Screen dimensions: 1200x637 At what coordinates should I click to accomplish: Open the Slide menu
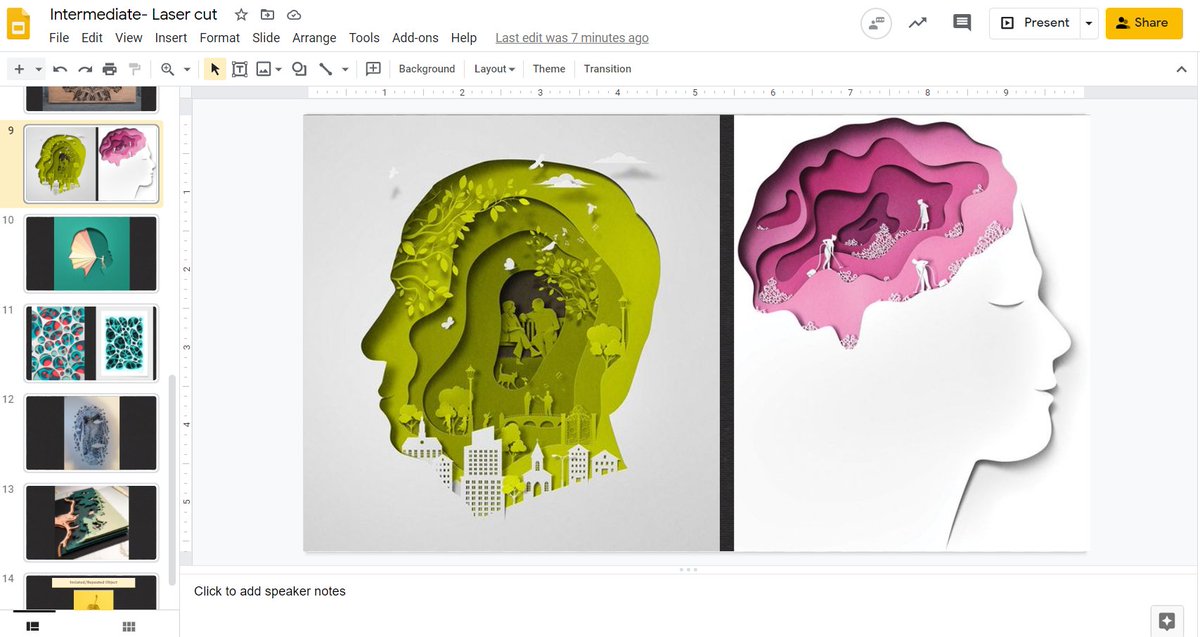click(x=266, y=38)
